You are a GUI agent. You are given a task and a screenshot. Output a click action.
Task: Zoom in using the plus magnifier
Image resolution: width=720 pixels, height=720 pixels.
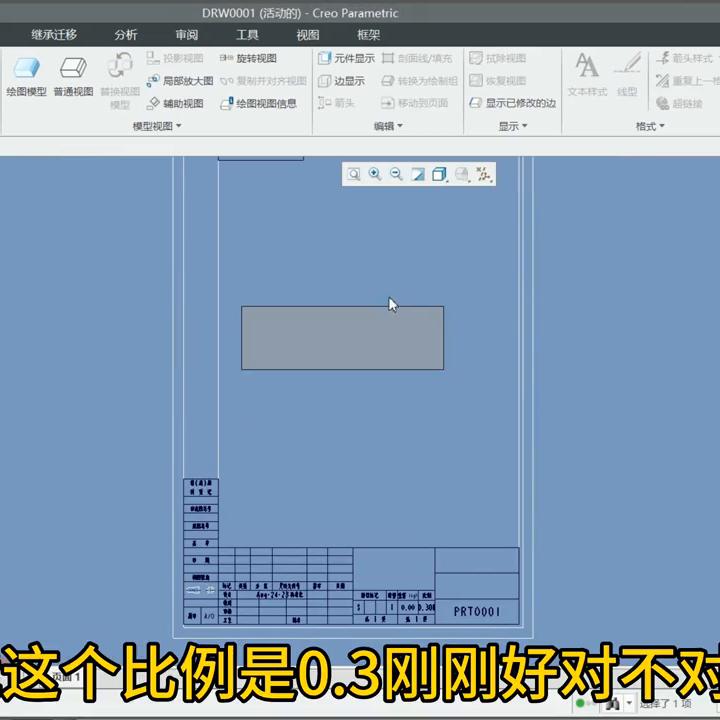375,174
